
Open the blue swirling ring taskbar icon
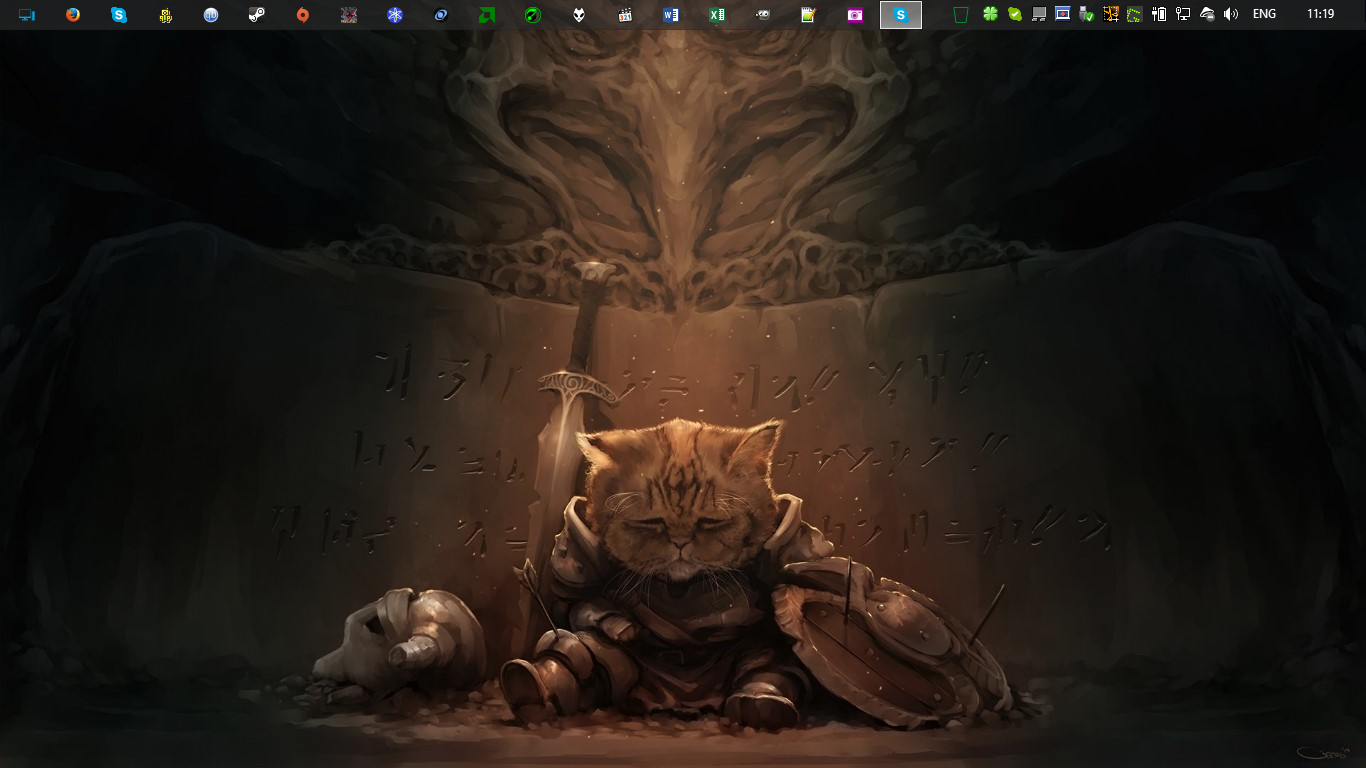441,15
